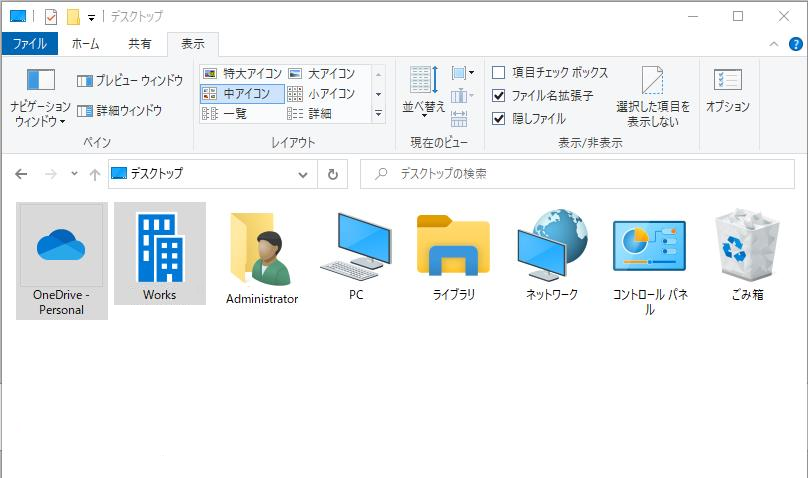Screen dimensions: 808x478
Task: Select the PC computer icon
Action: 356,256
